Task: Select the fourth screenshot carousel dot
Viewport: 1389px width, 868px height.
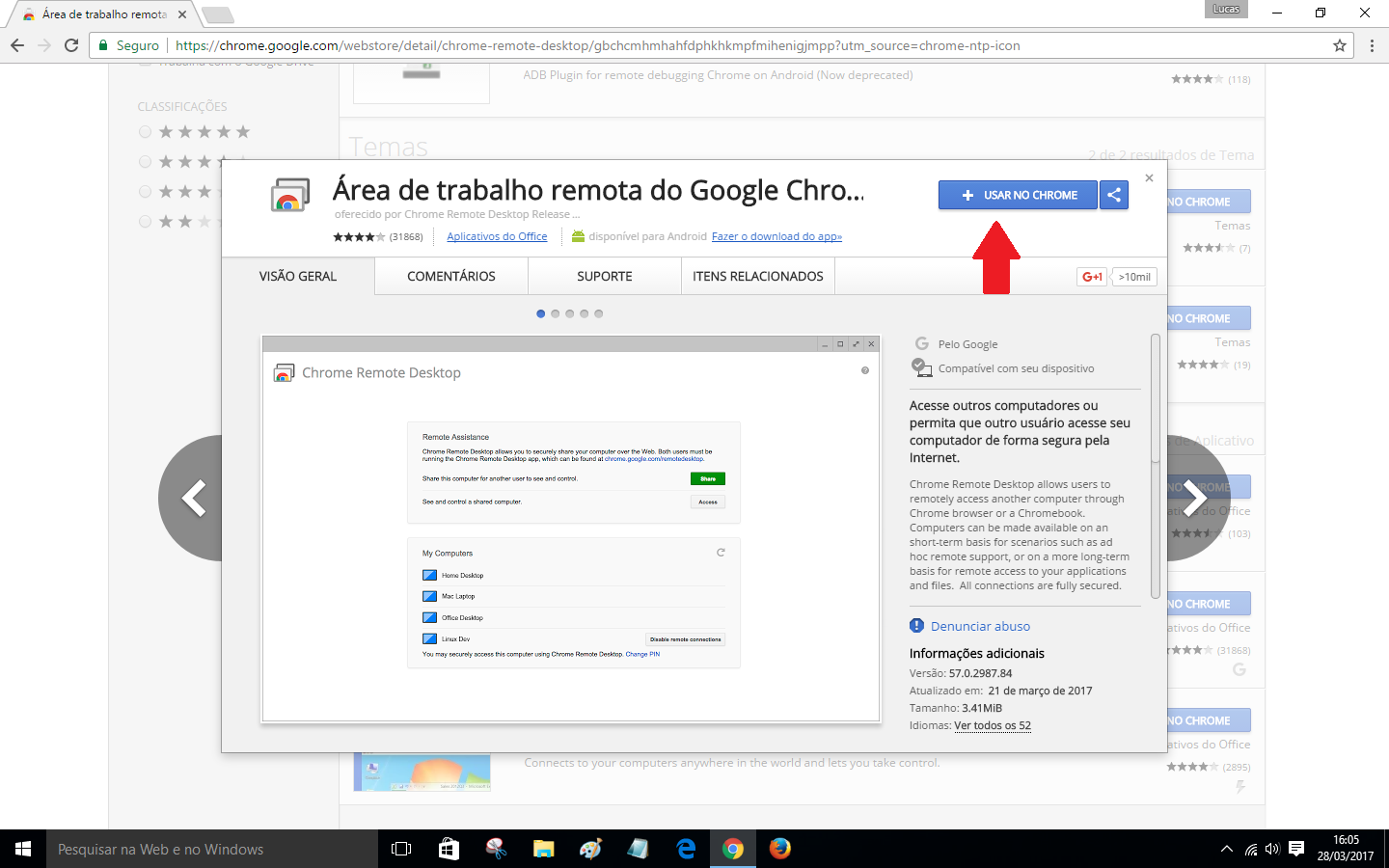Action: coord(585,313)
